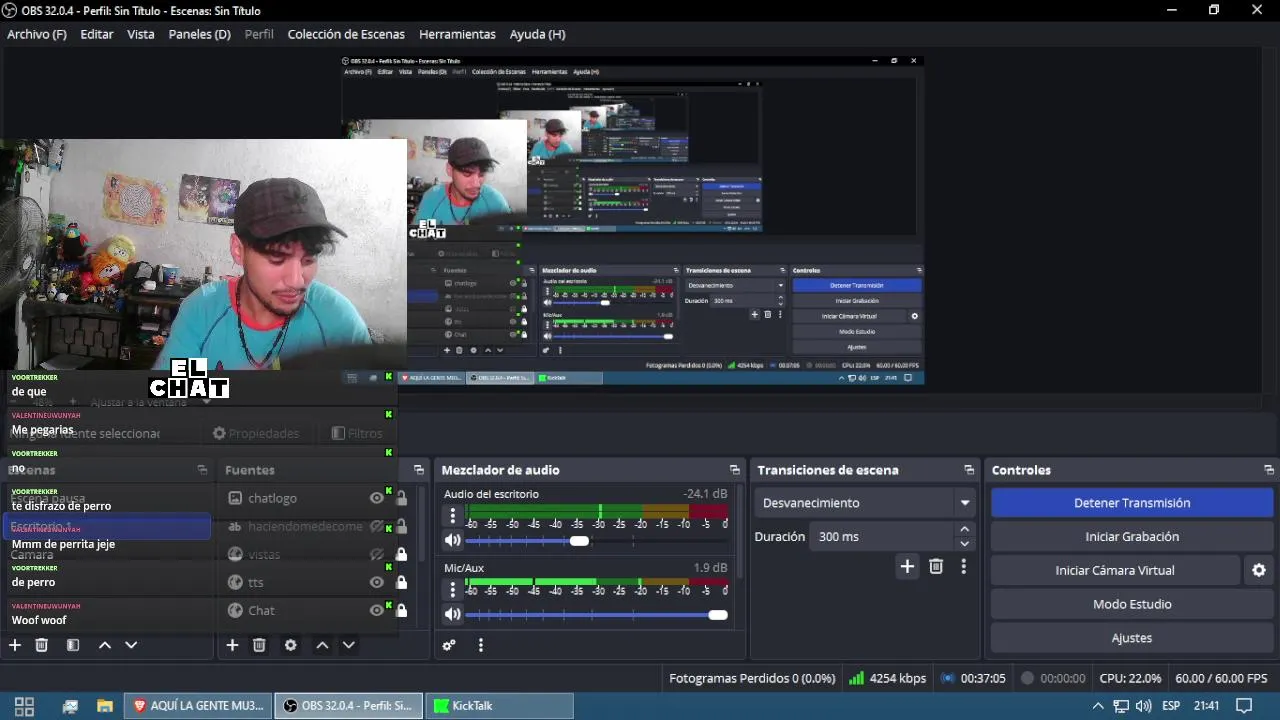Open the Ayuda menu
This screenshot has width=1280, height=720.
(x=537, y=34)
